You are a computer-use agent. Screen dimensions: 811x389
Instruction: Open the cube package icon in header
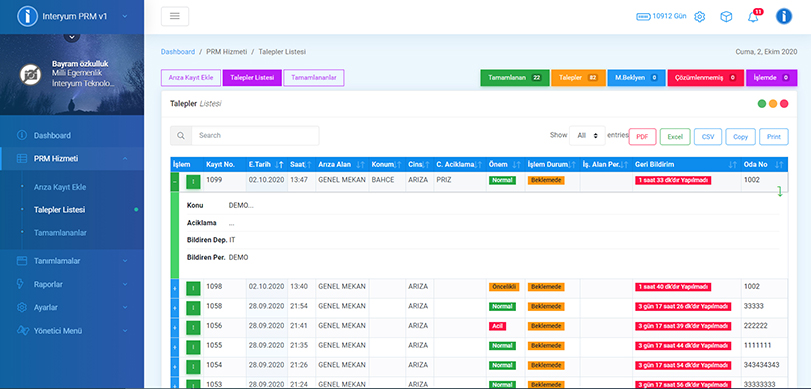726,17
